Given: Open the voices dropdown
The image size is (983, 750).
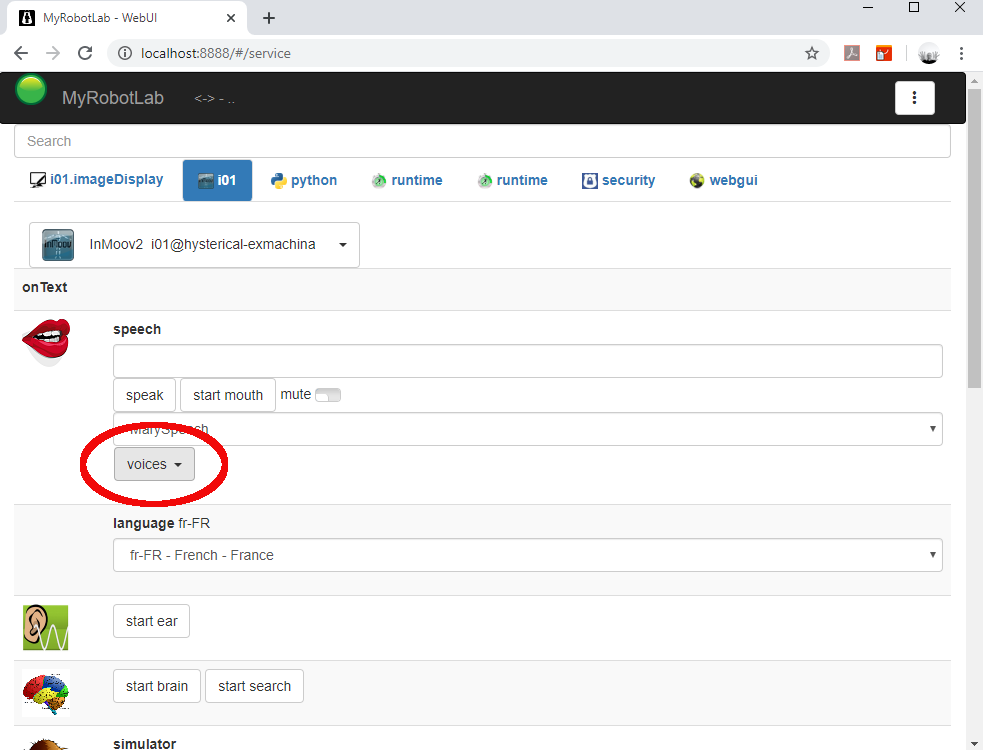Looking at the screenshot, I should tap(154, 464).
